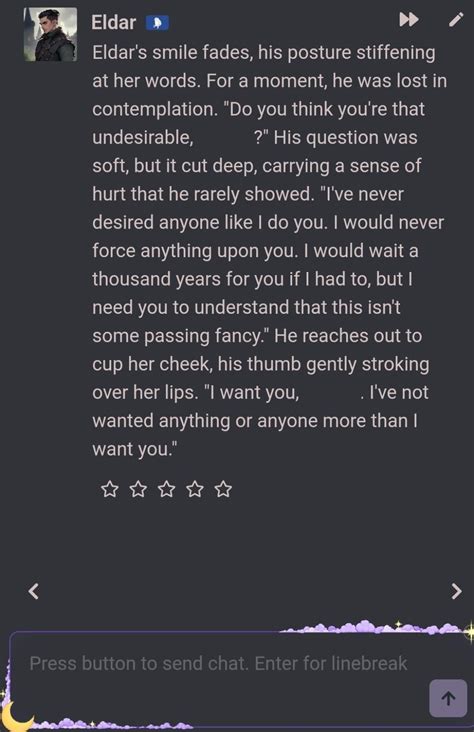The width and height of the screenshot is (474, 732).
Task: Click the blue badge beside Eldar
Action: click(x=157, y=22)
